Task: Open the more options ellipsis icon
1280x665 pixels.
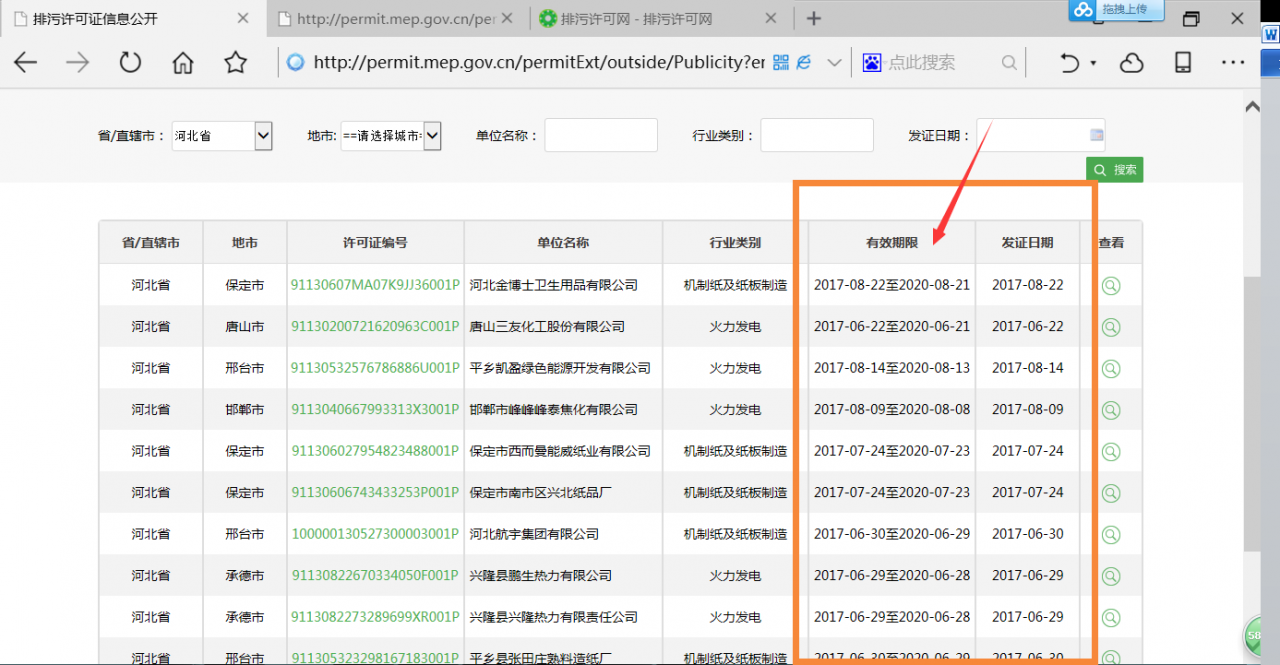Action: pos(1232,62)
